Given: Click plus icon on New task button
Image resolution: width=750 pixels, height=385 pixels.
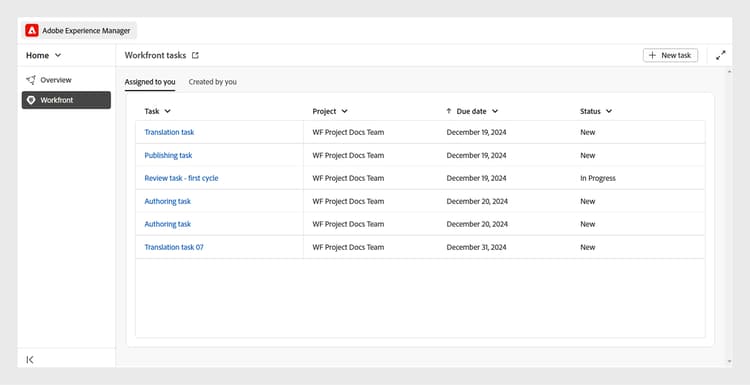Looking at the screenshot, I should click(652, 55).
